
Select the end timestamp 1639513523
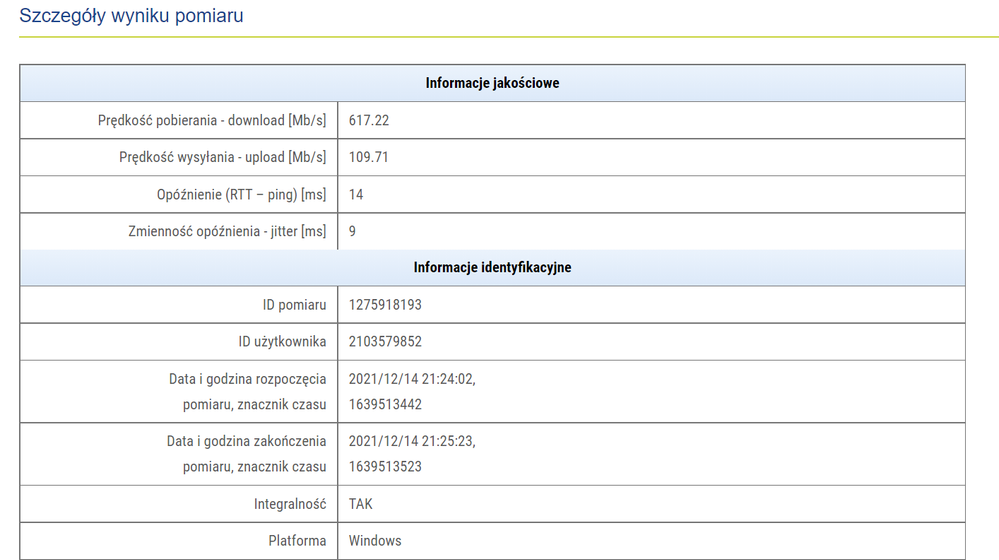(385, 467)
